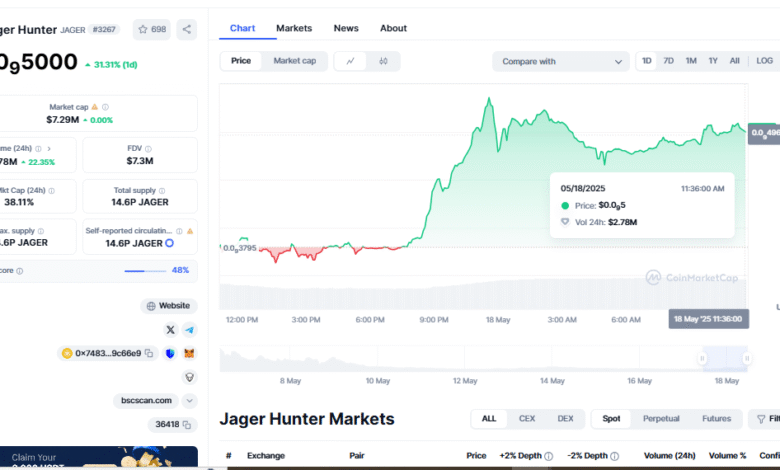The height and width of the screenshot is (470, 780).
Task: Open Total supply info icon
Action: point(162,190)
